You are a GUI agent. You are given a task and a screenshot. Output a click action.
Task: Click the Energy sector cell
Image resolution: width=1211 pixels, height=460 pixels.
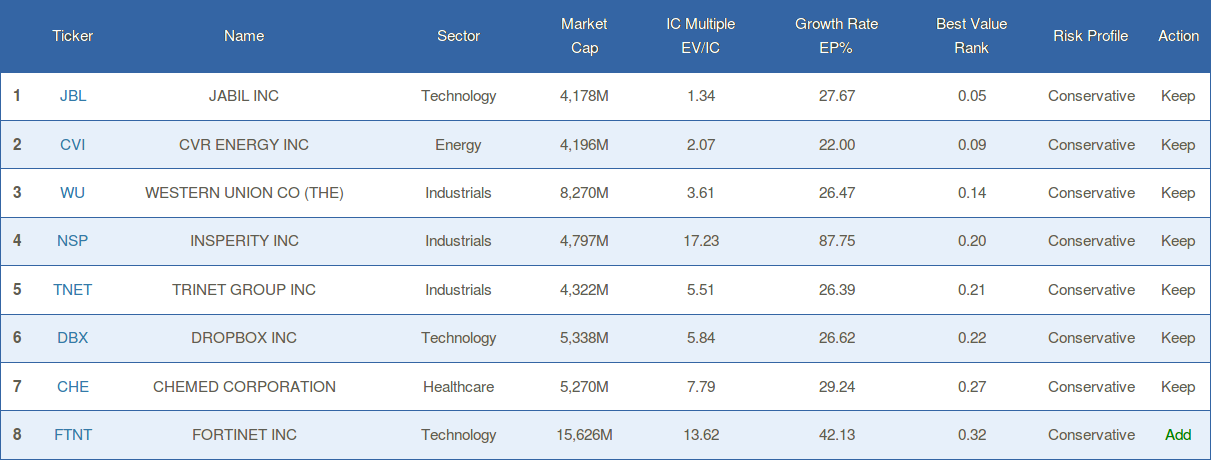[x=459, y=145]
